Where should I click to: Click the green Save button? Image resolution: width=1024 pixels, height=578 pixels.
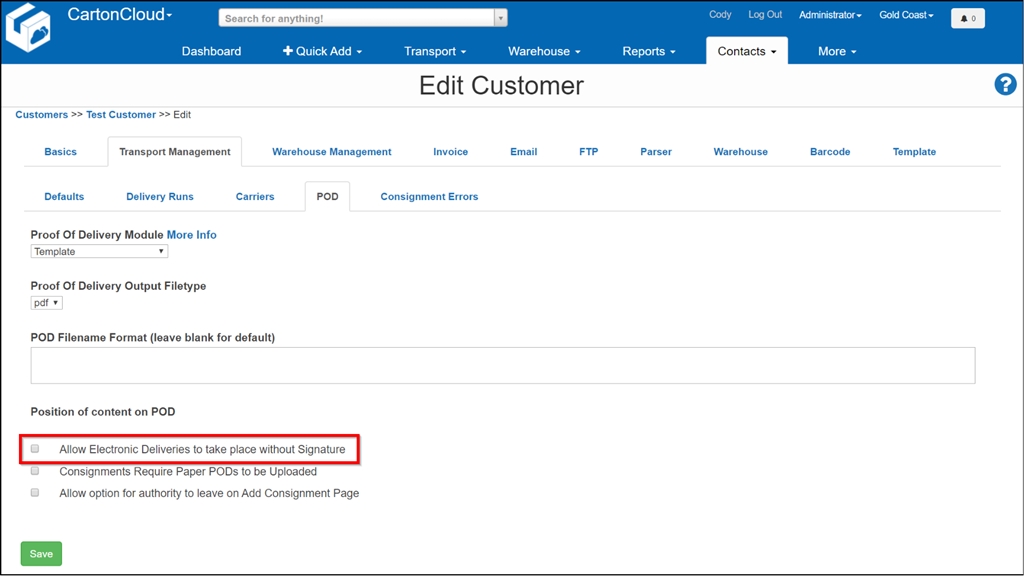point(41,554)
